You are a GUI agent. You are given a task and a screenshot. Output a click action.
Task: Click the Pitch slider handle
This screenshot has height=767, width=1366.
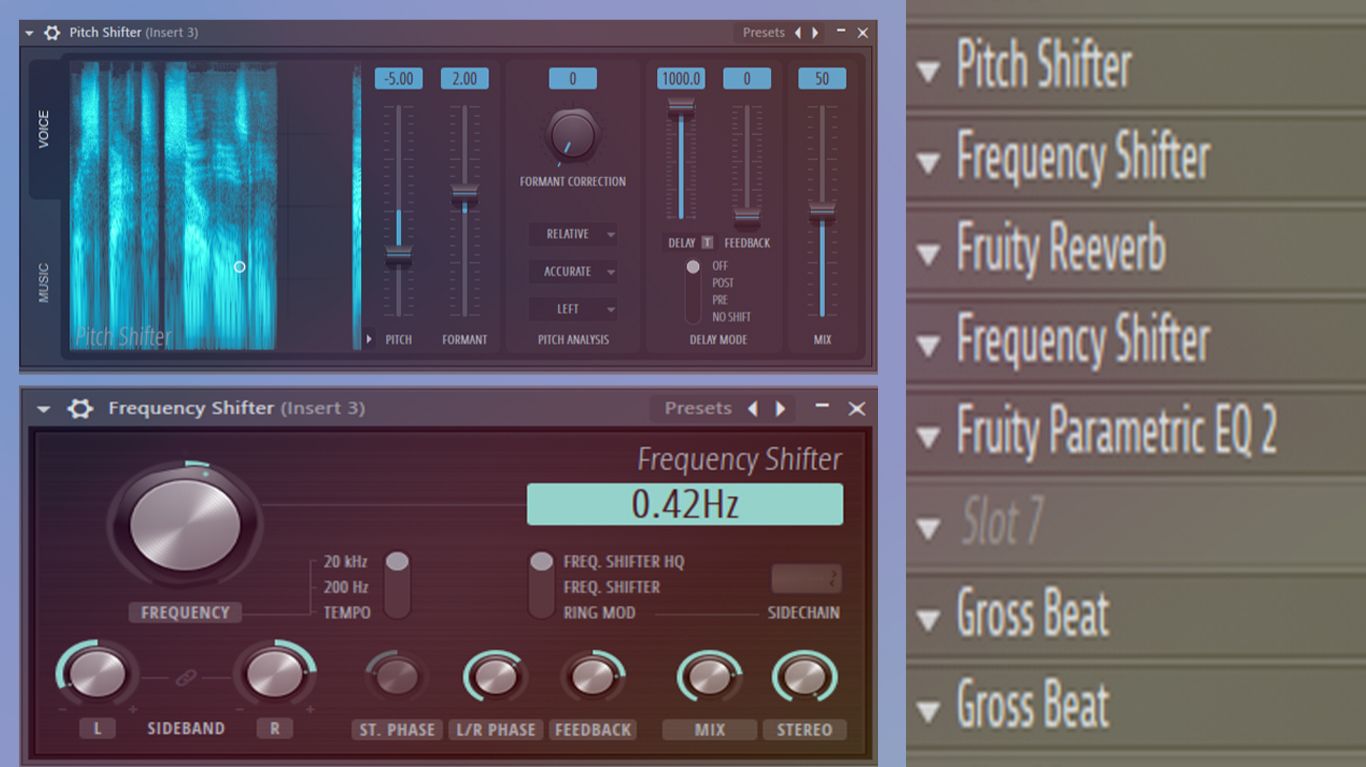[399, 255]
